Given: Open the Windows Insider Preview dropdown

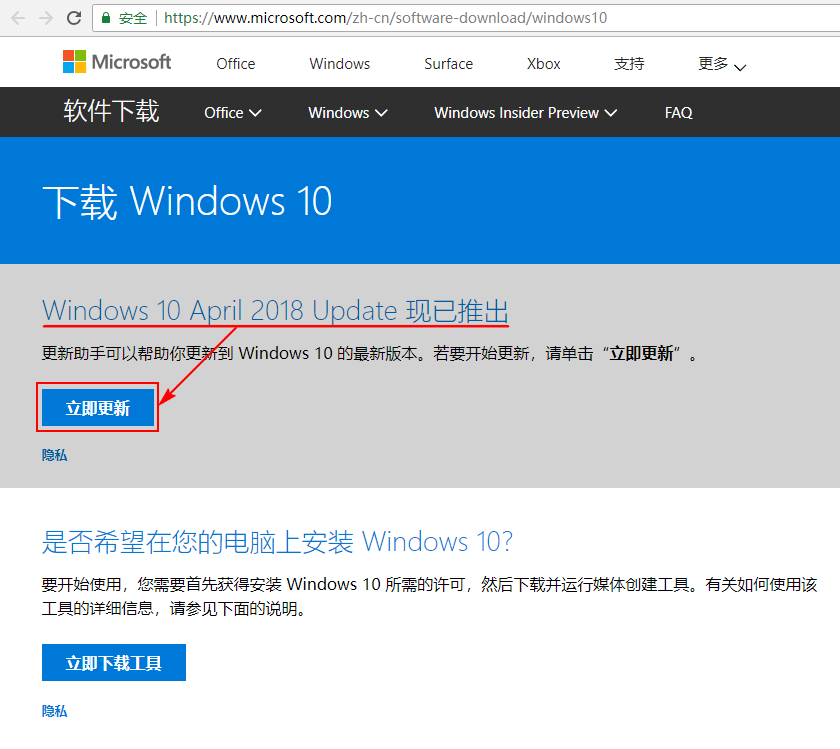Looking at the screenshot, I should (525, 113).
